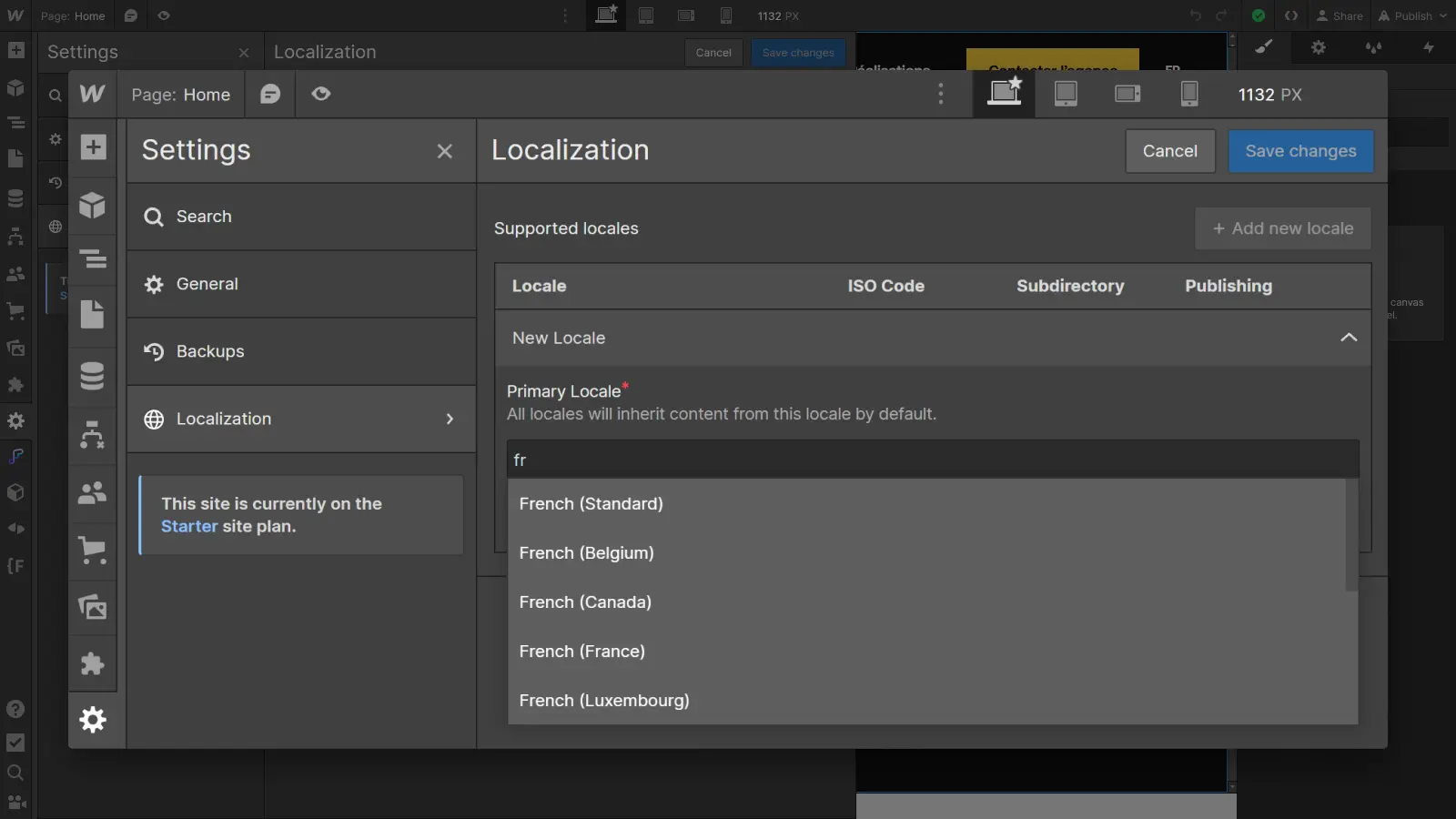The height and width of the screenshot is (819, 1456).
Task: Switch to the Style brush tab
Action: (1264, 47)
